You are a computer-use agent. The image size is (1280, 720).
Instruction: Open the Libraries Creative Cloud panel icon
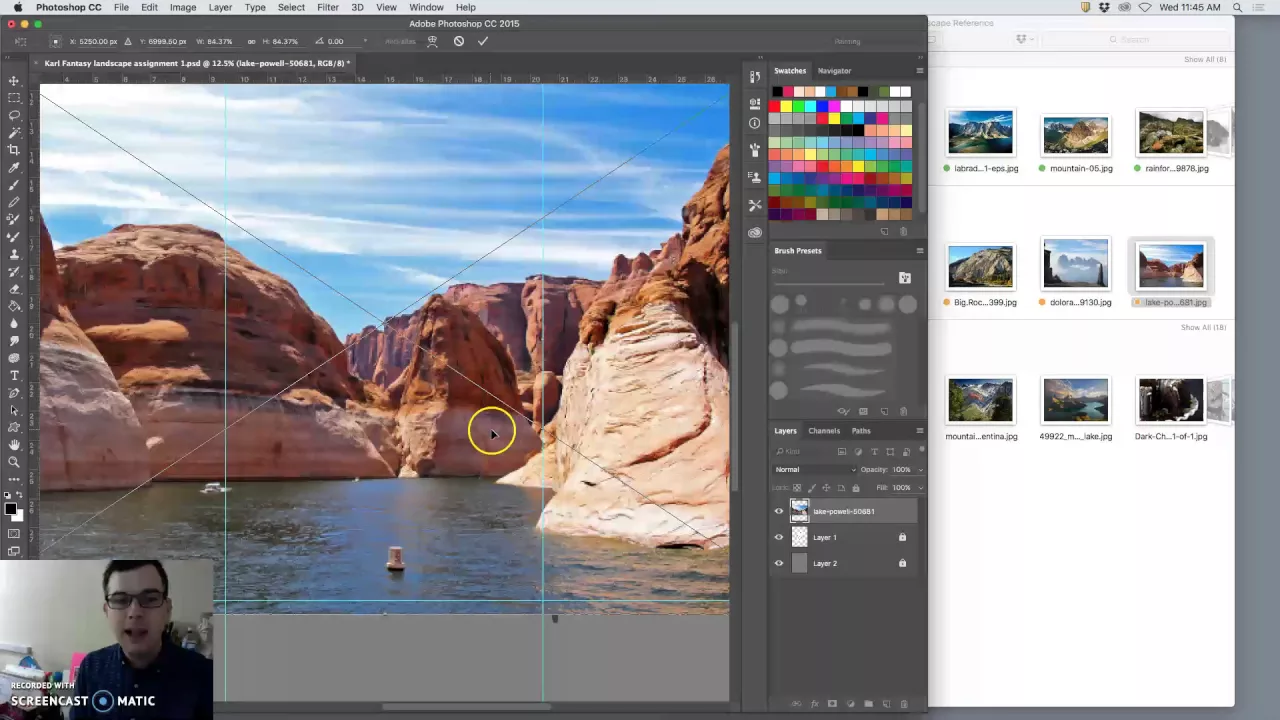(755, 232)
